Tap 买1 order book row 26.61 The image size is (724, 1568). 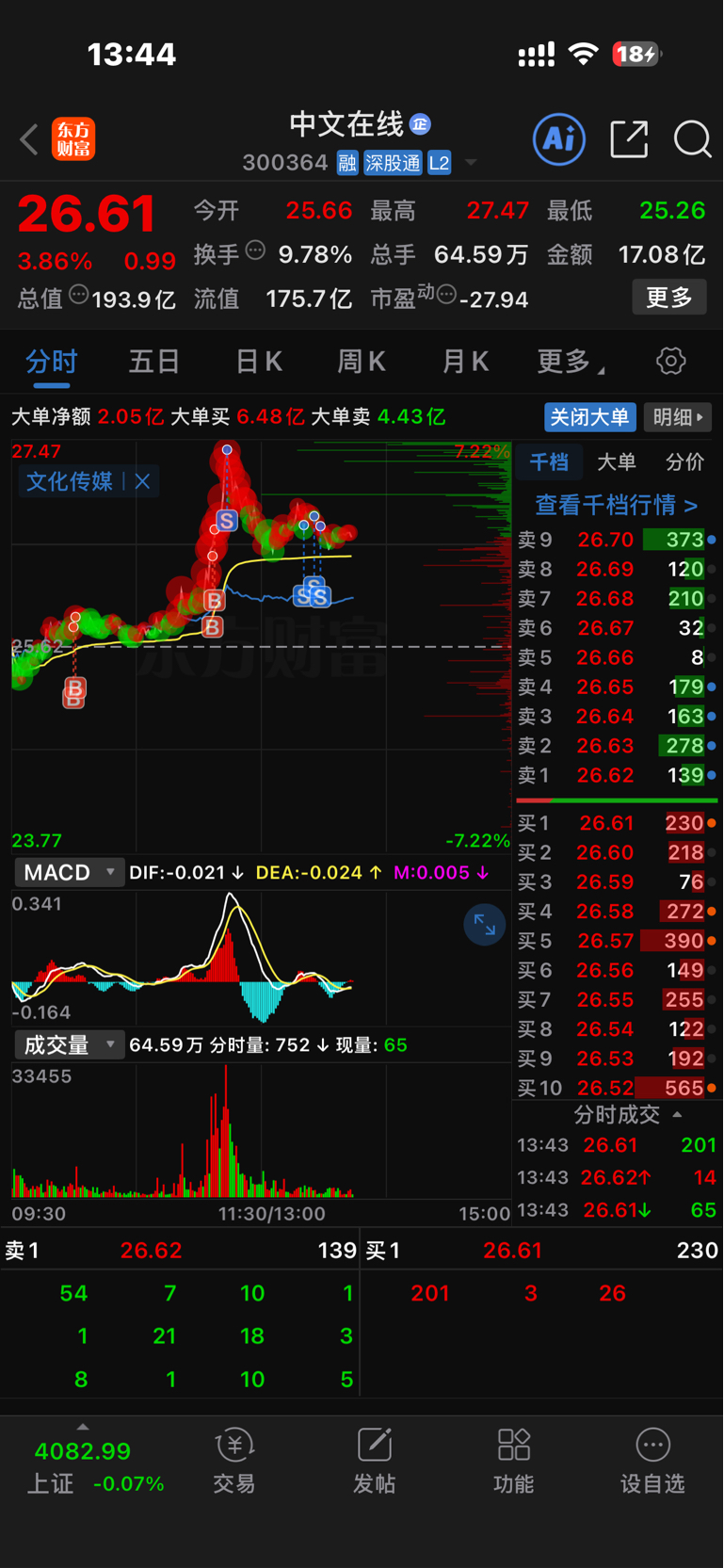tap(617, 823)
